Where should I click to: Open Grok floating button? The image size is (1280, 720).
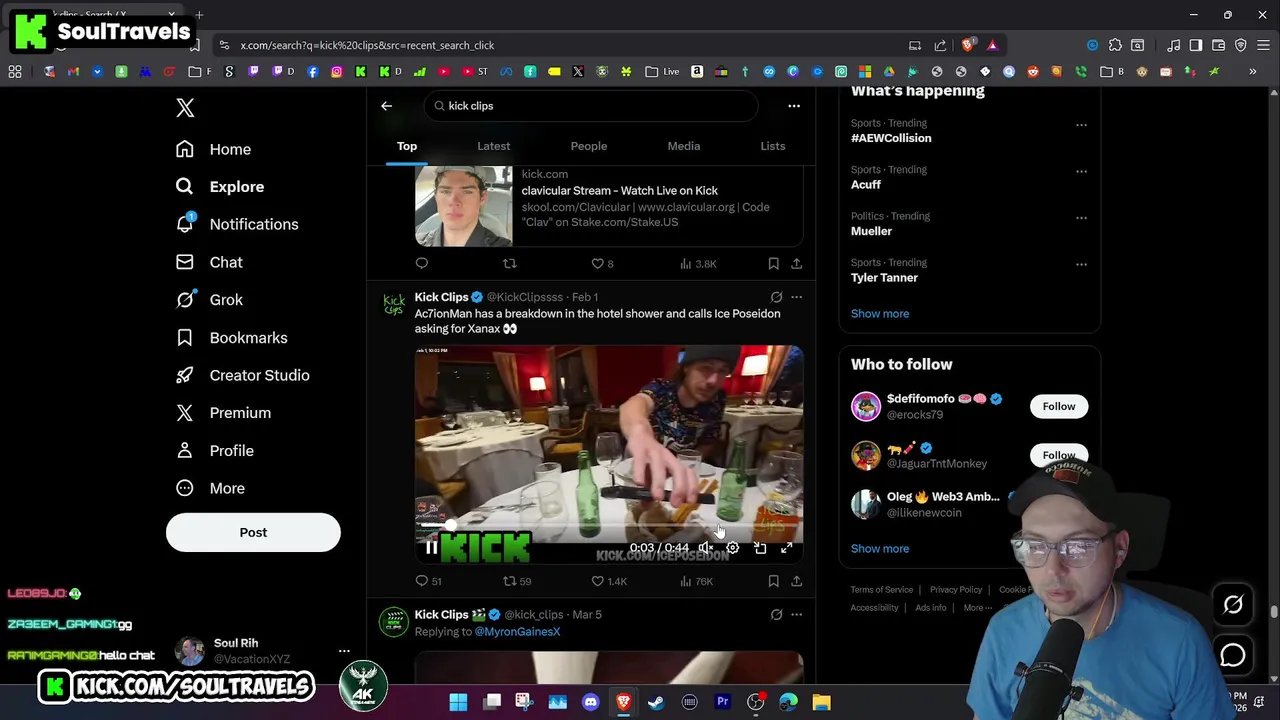1233,604
